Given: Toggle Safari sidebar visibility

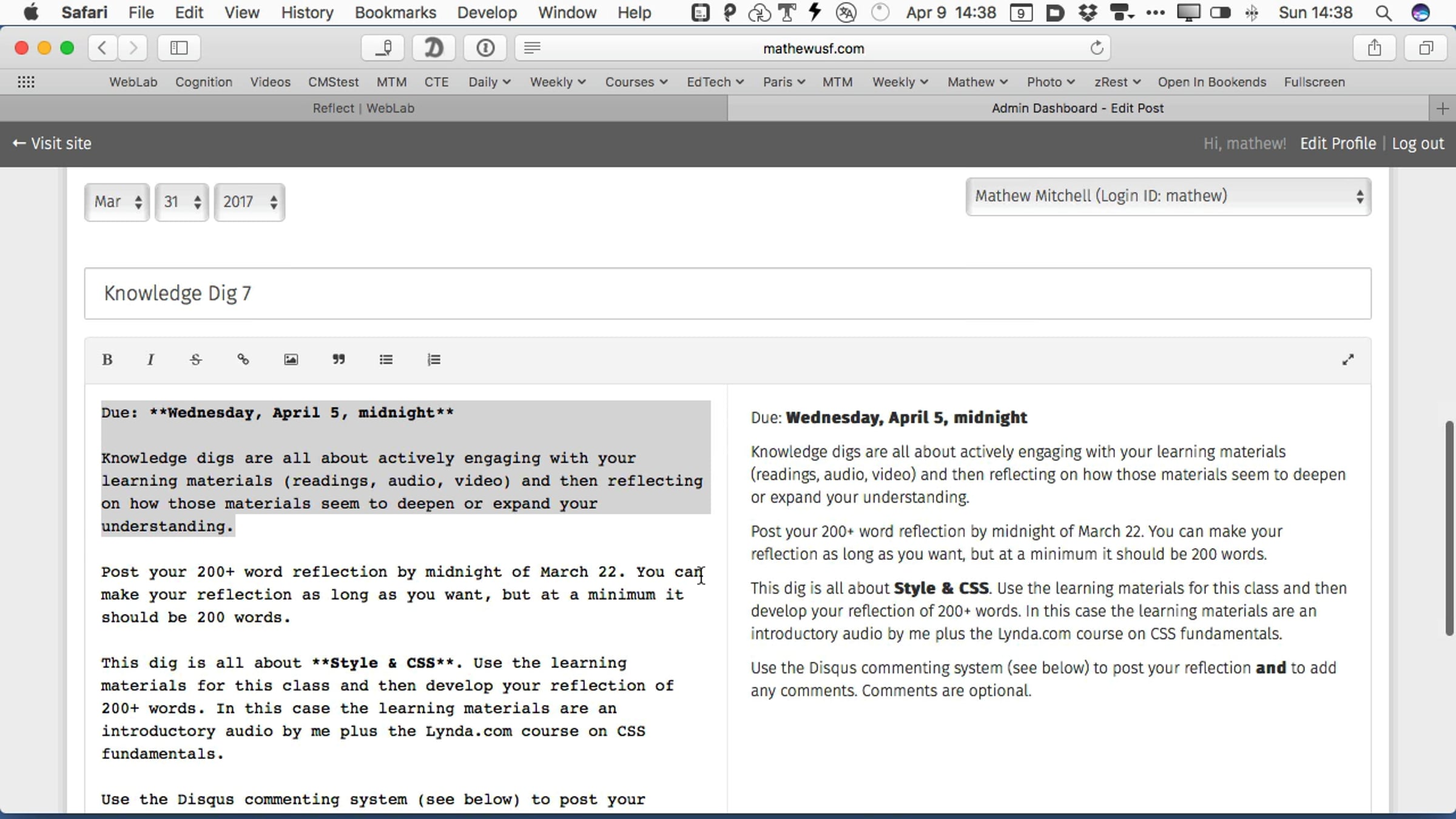Looking at the screenshot, I should point(179,48).
